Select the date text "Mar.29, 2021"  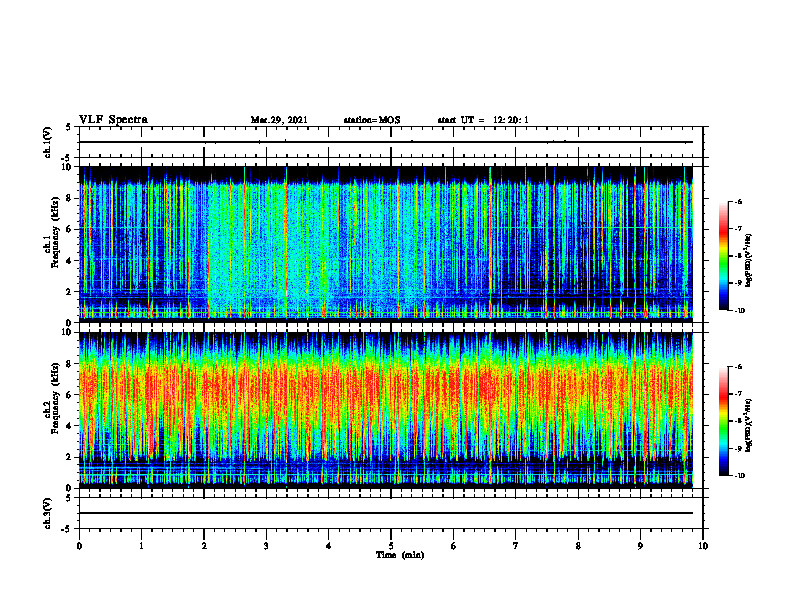[x=279, y=120]
